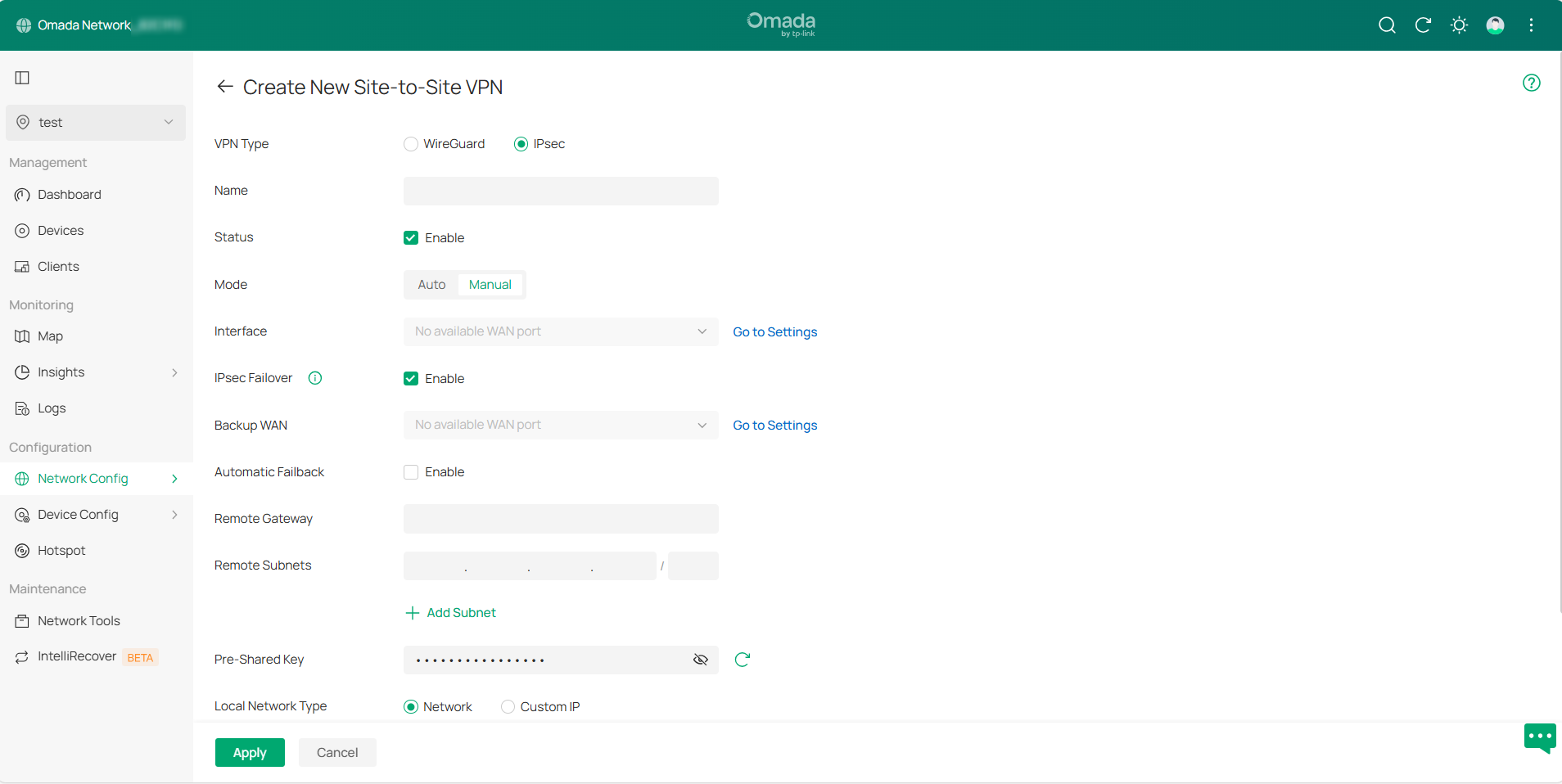The image size is (1562, 784).
Task: Click Go to Settings beside Backup WAN
Action: 774,425
